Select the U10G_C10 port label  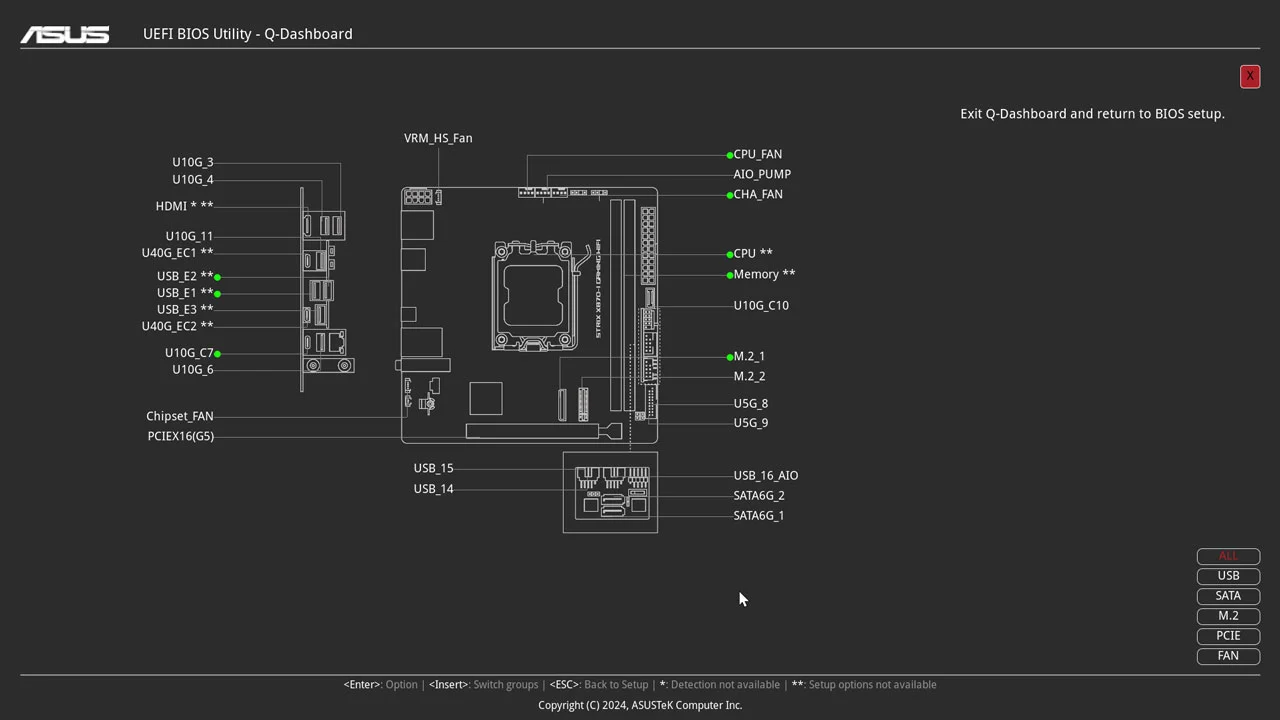click(x=761, y=305)
